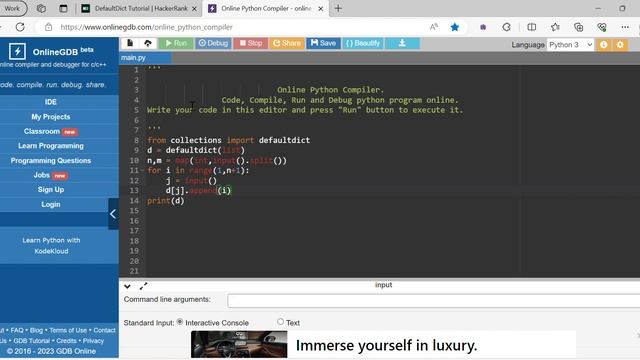640x360 pixels.
Task: Close the DefaultDict Tutorial HackerRank tab
Action: click(x=194, y=9)
